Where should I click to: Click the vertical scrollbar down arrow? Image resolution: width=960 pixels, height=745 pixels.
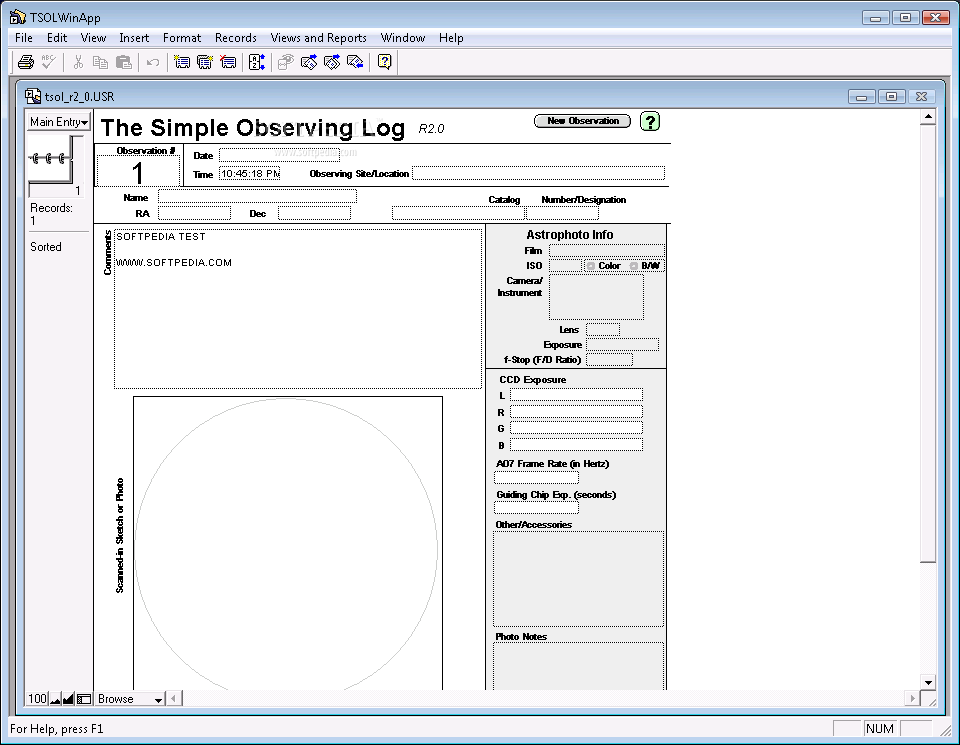928,682
